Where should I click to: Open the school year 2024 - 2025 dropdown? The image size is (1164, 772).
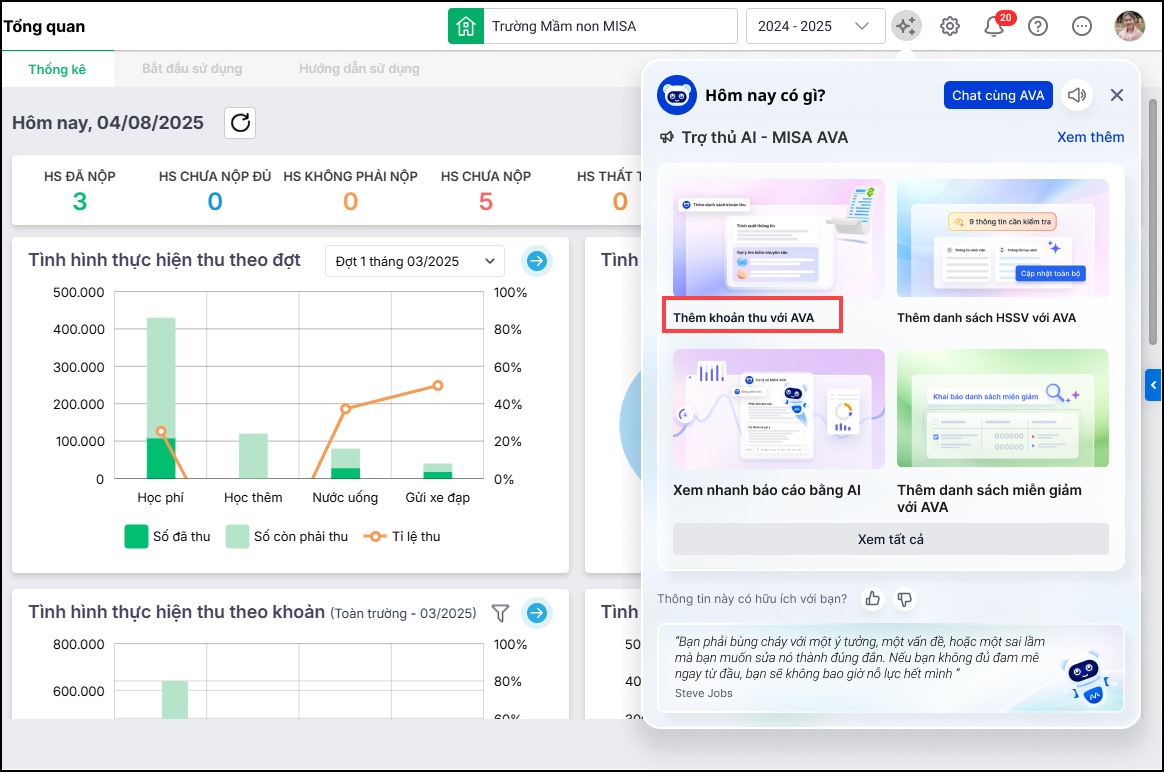pyautogui.click(x=815, y=27)
